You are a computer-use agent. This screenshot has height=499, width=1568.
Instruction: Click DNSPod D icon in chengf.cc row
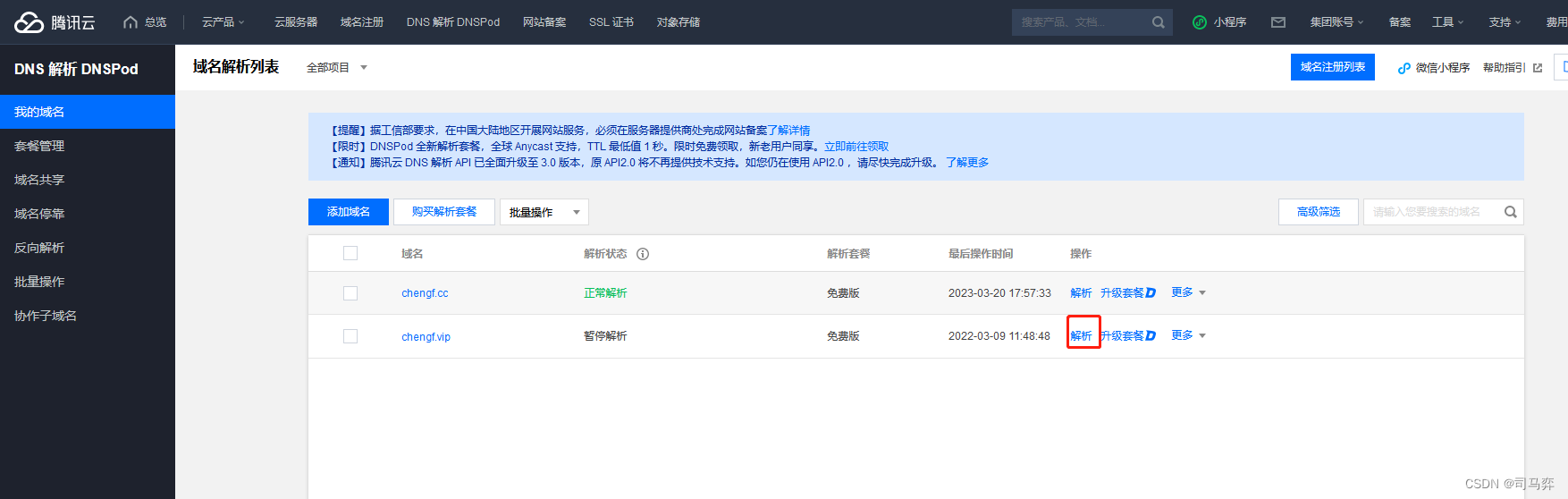tap(1151, 293)
